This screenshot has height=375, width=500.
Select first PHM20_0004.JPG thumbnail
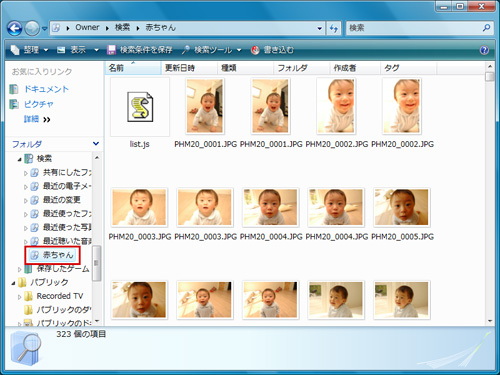[x=271, y=207]
